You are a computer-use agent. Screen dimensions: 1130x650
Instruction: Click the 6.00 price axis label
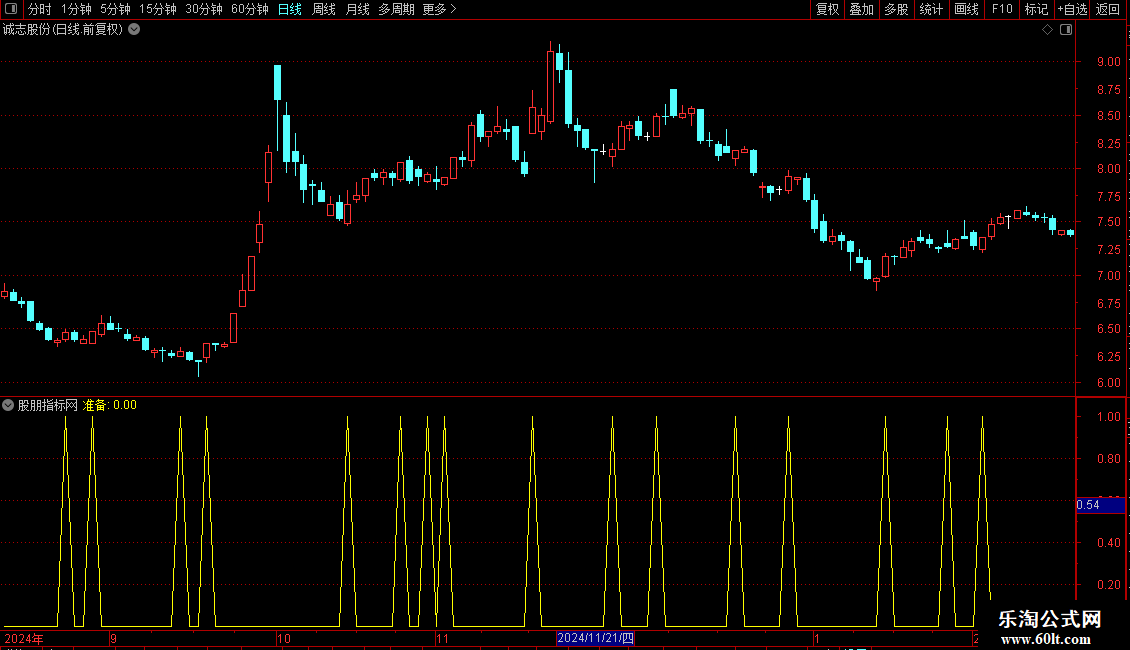[x=1108, y=383]
